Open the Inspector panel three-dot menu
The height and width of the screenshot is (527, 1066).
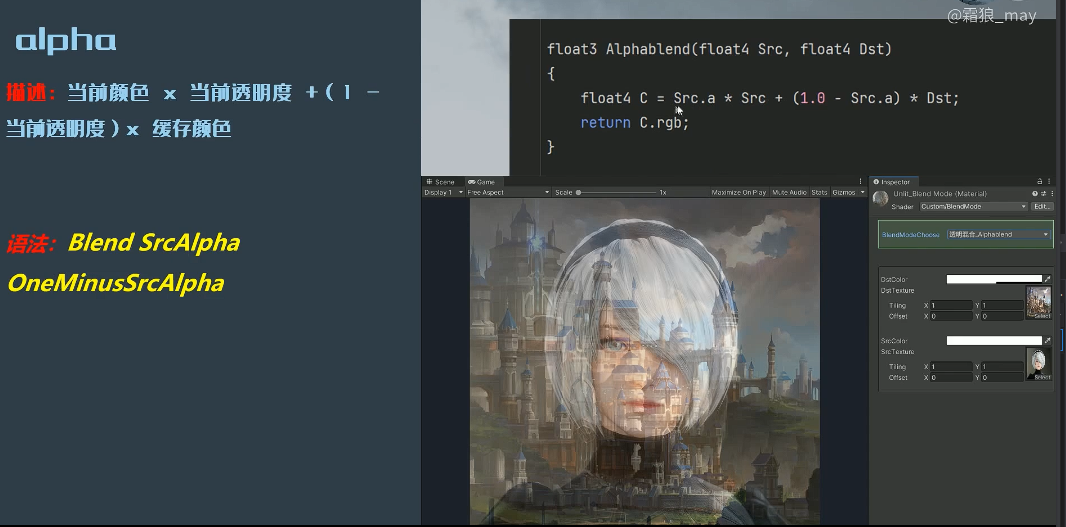[1048, 182]
